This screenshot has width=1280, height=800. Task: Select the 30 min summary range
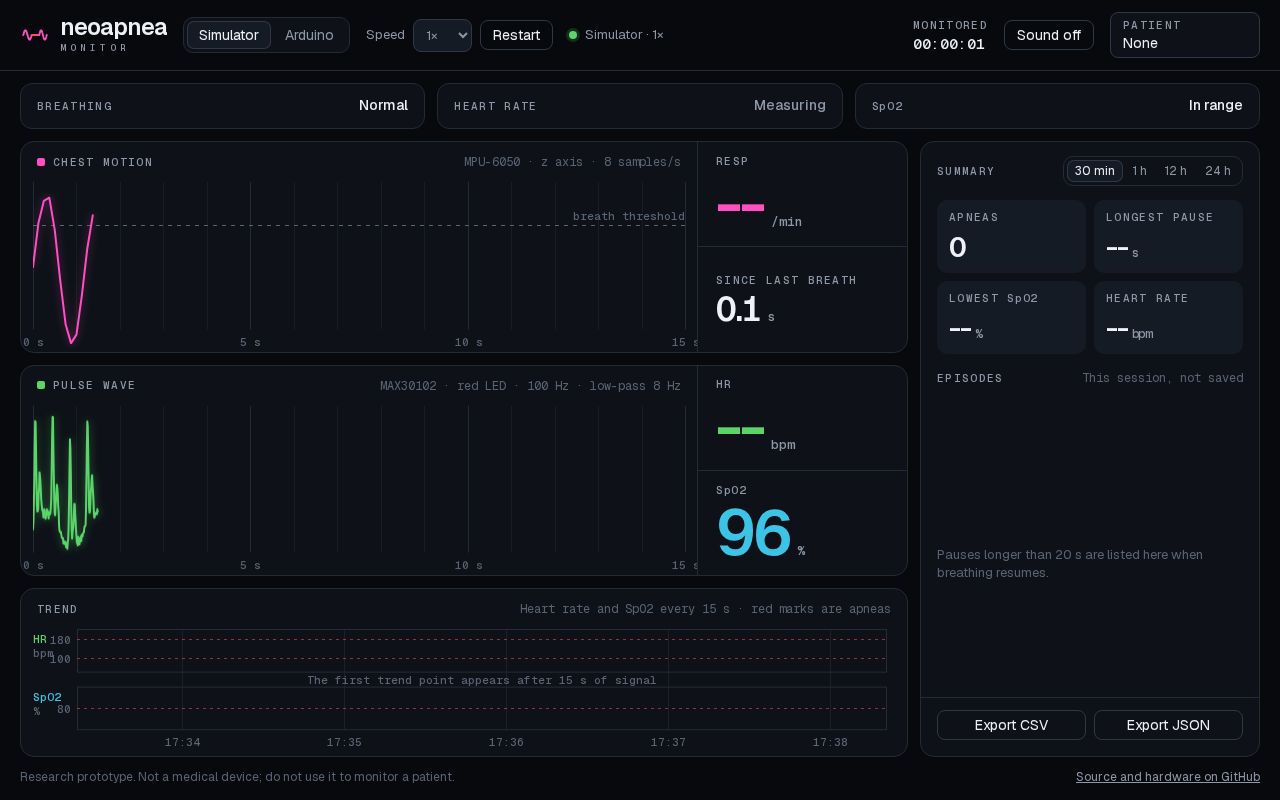pos(1095,171)
